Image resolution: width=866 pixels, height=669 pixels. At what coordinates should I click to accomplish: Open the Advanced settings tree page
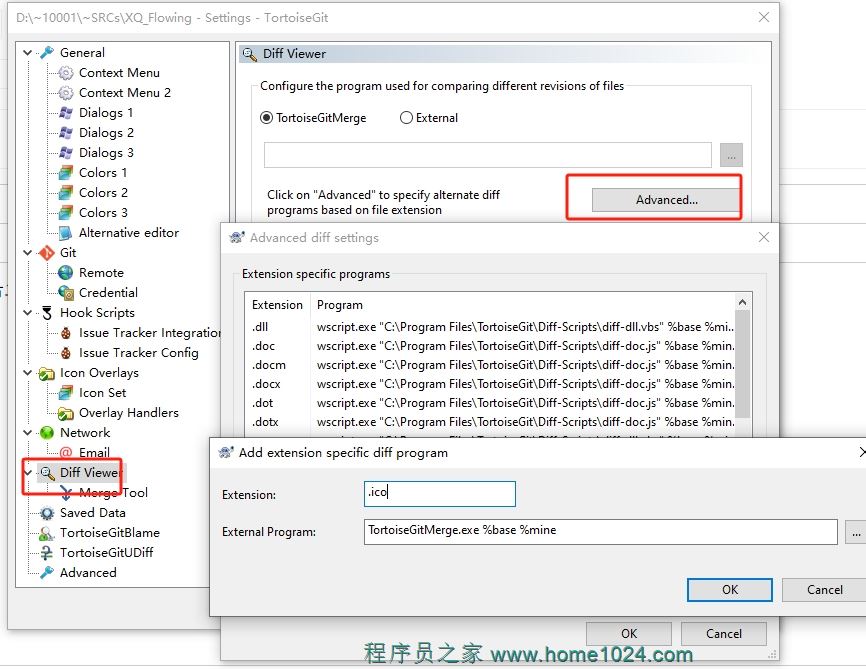(x=88, y=572)
